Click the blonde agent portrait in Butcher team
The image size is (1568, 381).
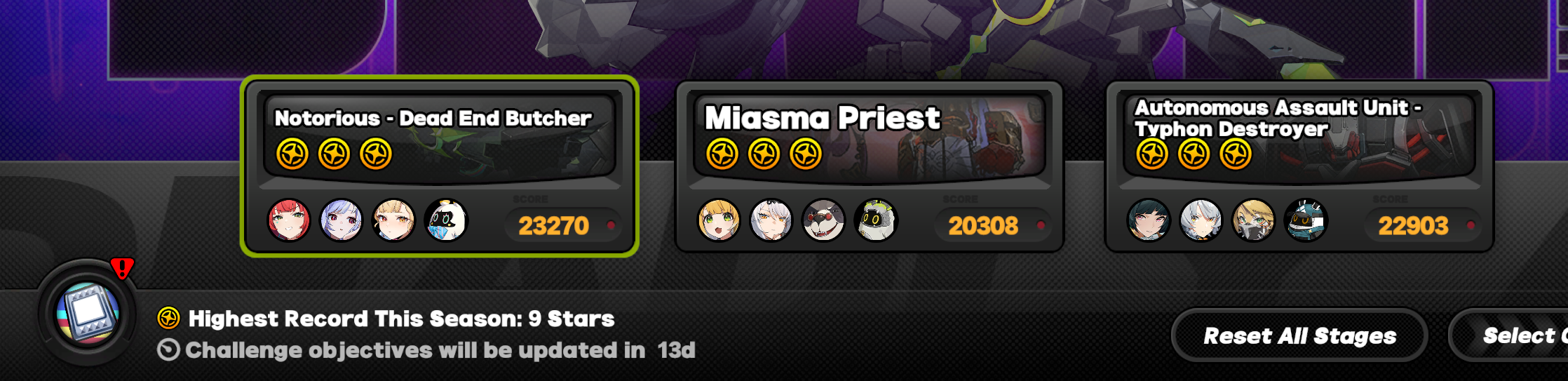pyautogui.click(x=393, y=220)
